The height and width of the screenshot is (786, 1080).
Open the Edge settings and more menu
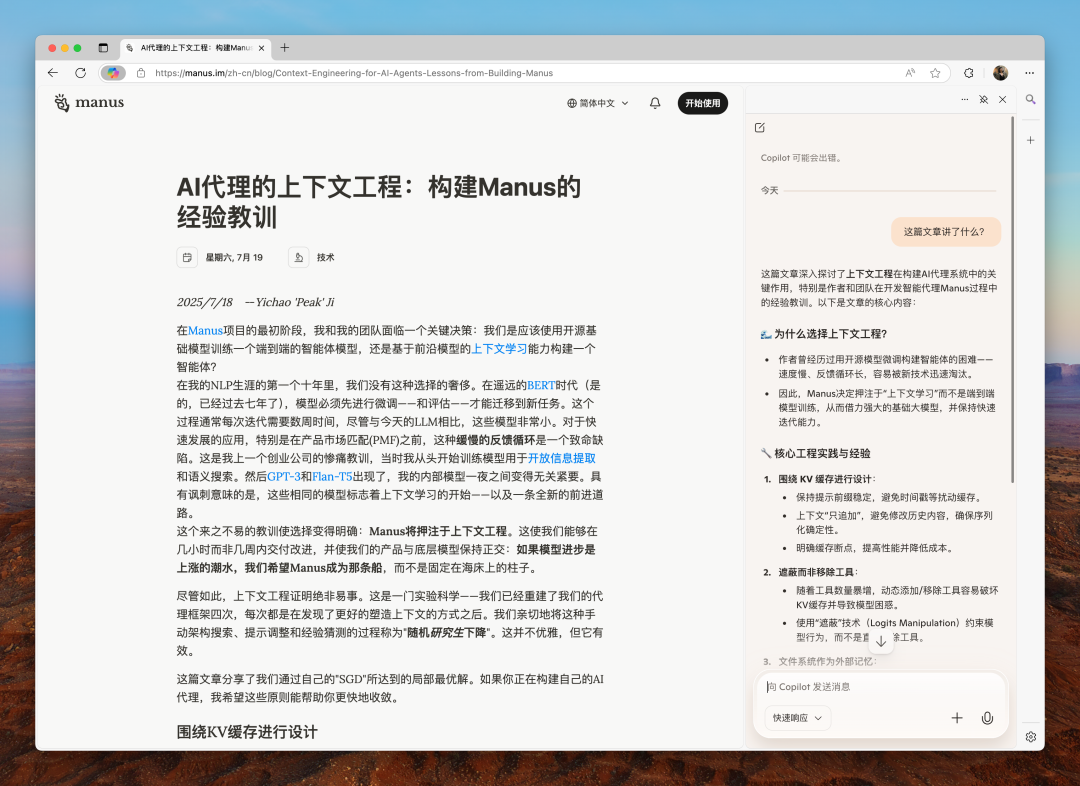click(x=1030, y=72)
